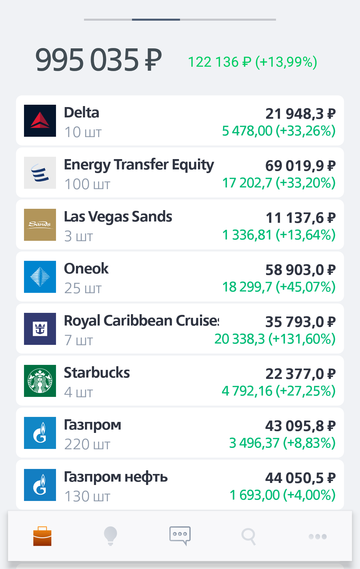Switch to the leftmost page indicator segment
Image resolution: width=360 pixels, height=569 pixels.
click(108, 19)
